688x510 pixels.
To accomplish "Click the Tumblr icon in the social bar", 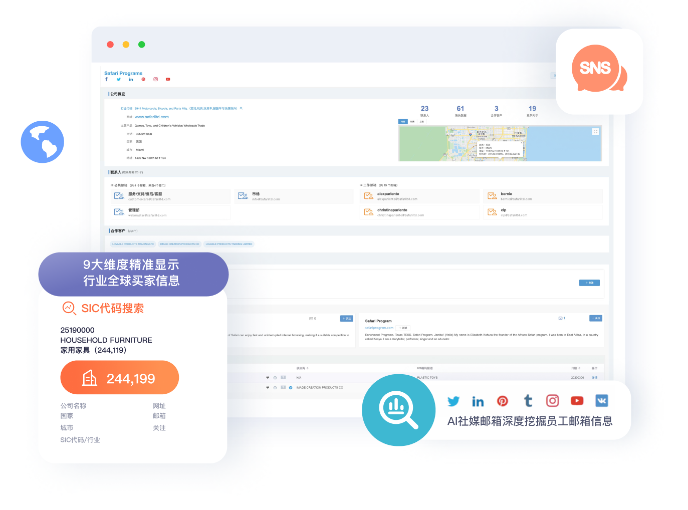I will [527, 400].
